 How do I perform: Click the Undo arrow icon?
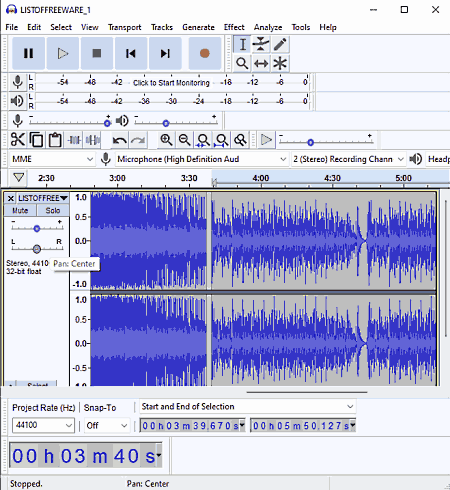119,140
